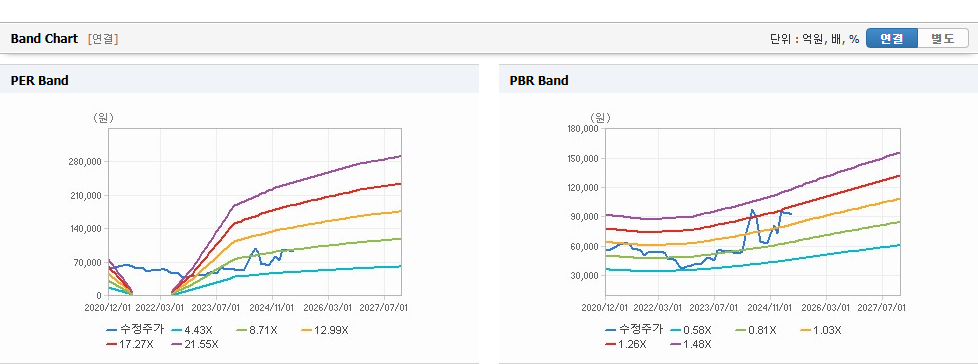Select the 17.27X legend entry

click(x=130, y=344)
